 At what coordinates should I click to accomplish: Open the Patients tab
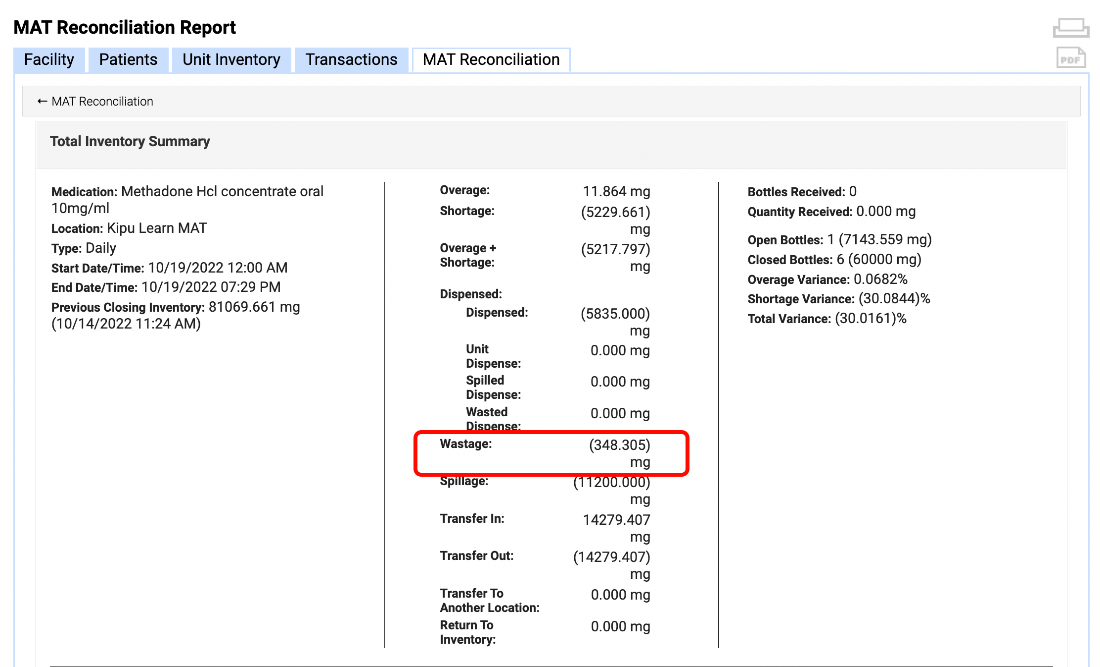click(x=128, y=60)
